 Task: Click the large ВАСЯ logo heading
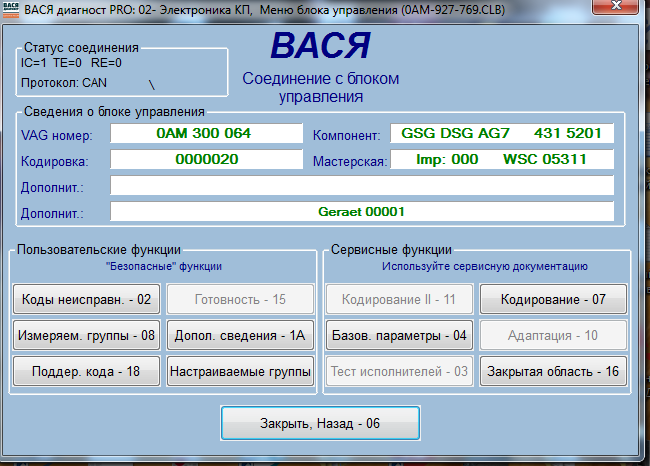coord(320,45)
